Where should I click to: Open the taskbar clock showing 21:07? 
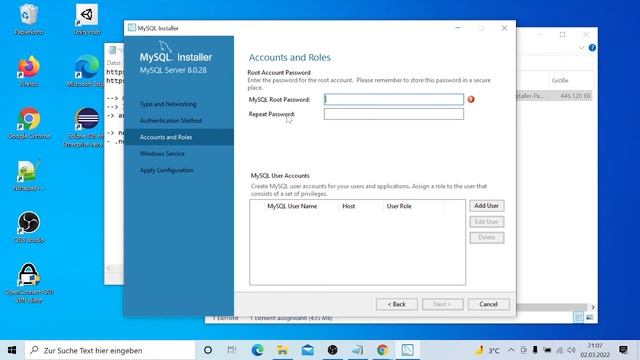(x=595, y=350)
